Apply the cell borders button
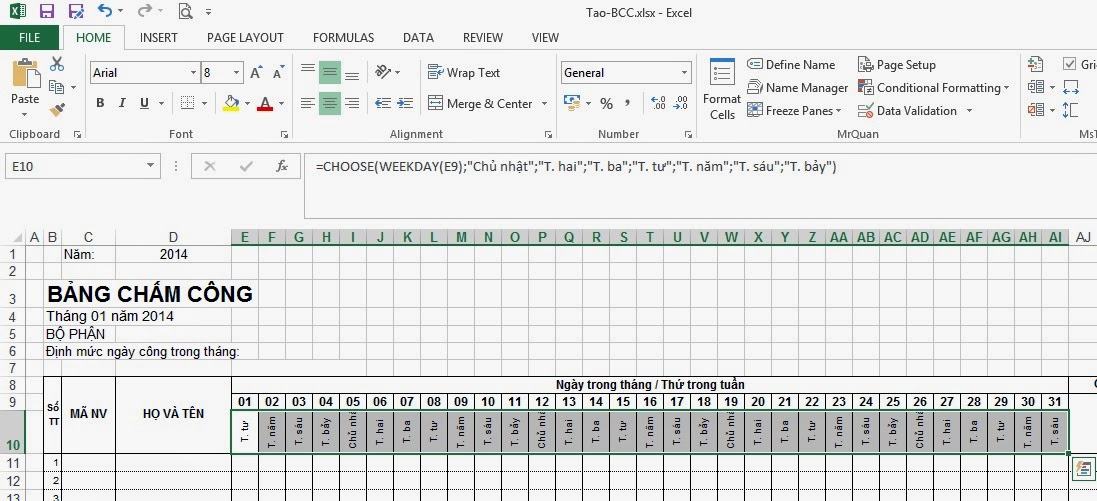The width and height of the screenshot is (1097, 501). [187, 104]
